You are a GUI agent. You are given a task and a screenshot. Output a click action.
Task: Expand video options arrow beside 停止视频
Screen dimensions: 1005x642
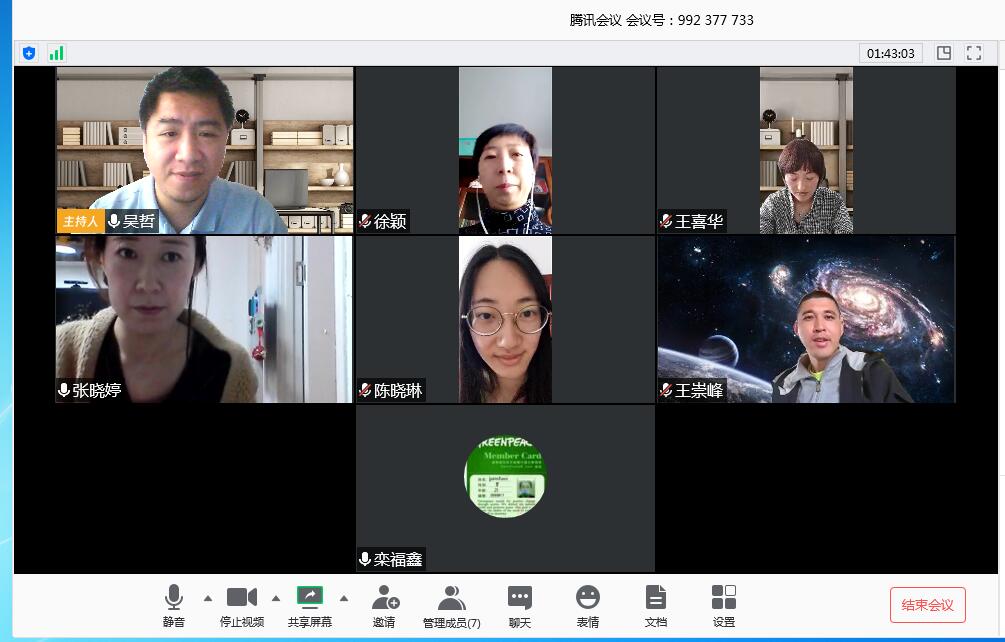[276, 598]
